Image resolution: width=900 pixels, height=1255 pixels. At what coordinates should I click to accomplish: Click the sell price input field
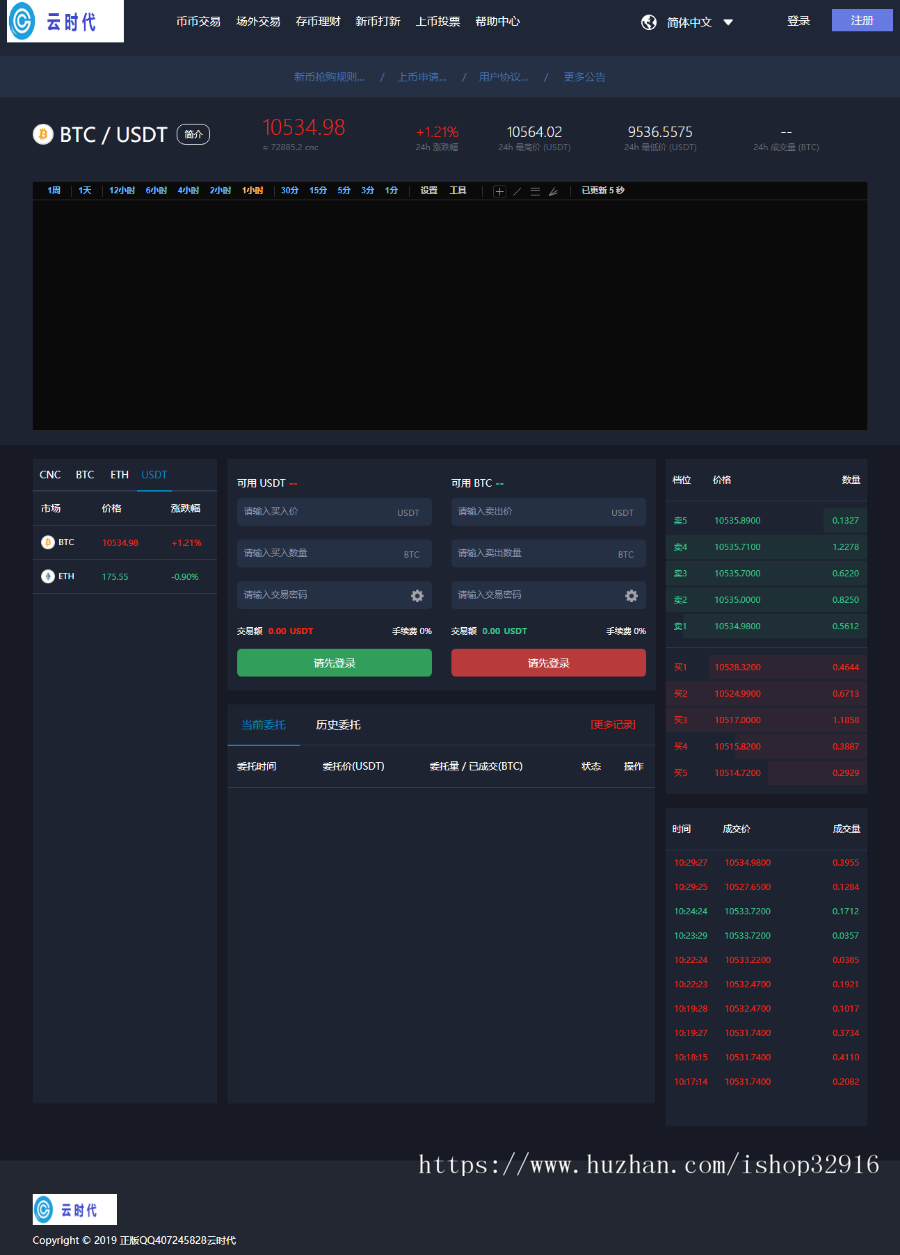[x=548, y=512]
